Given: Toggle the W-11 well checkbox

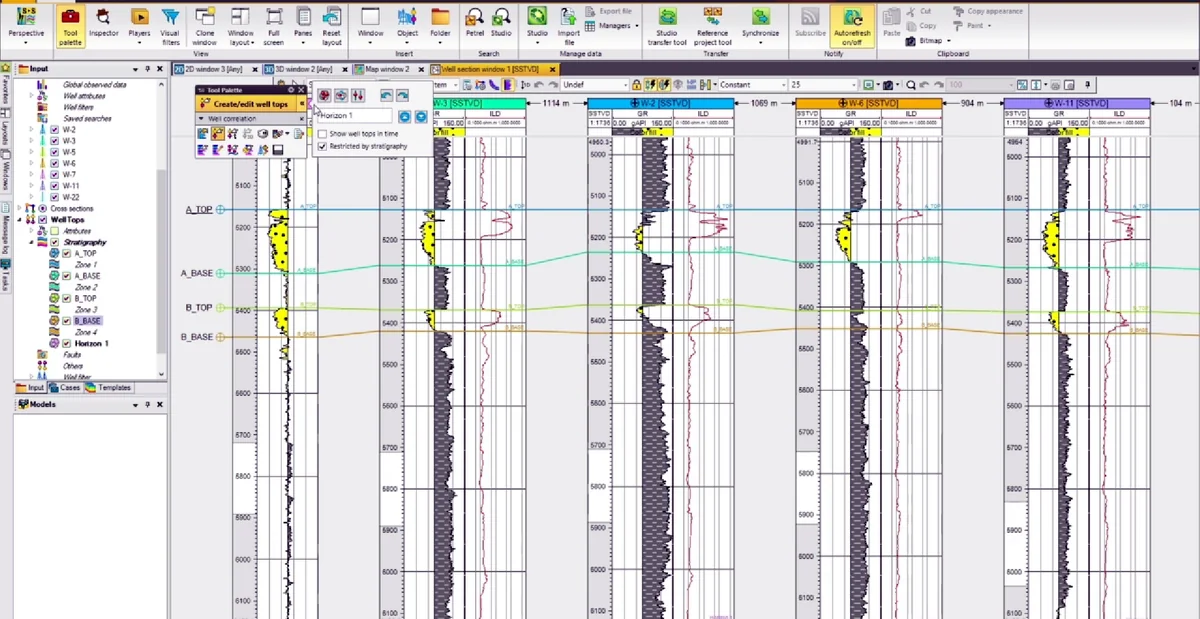Looking at the screenshot, I should [54, 186].
